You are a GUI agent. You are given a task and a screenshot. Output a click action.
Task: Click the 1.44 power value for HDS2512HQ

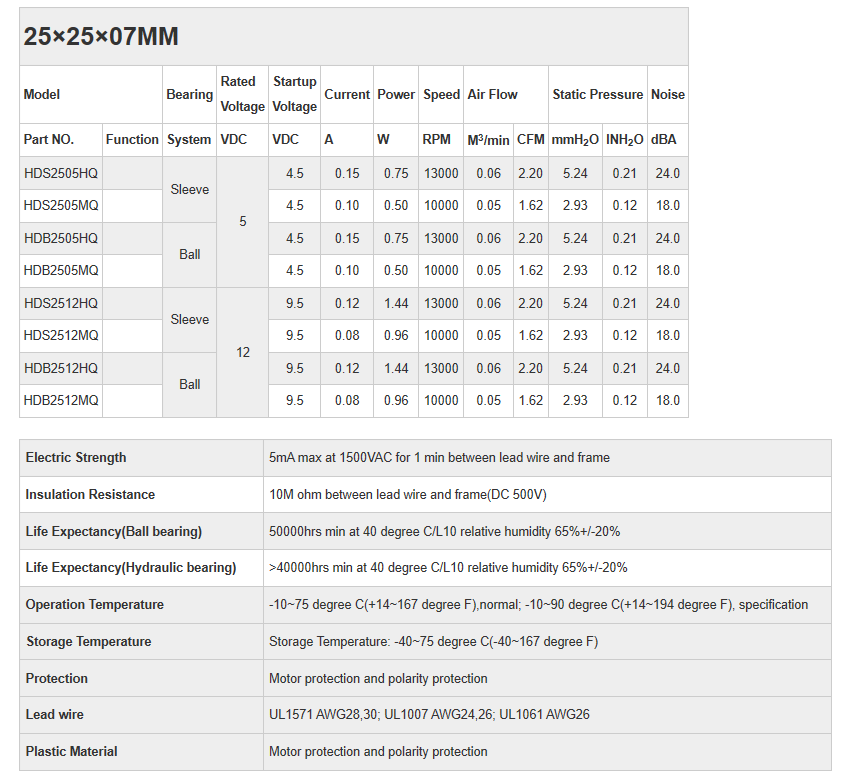pyautogui.click(x=396, y=304)
